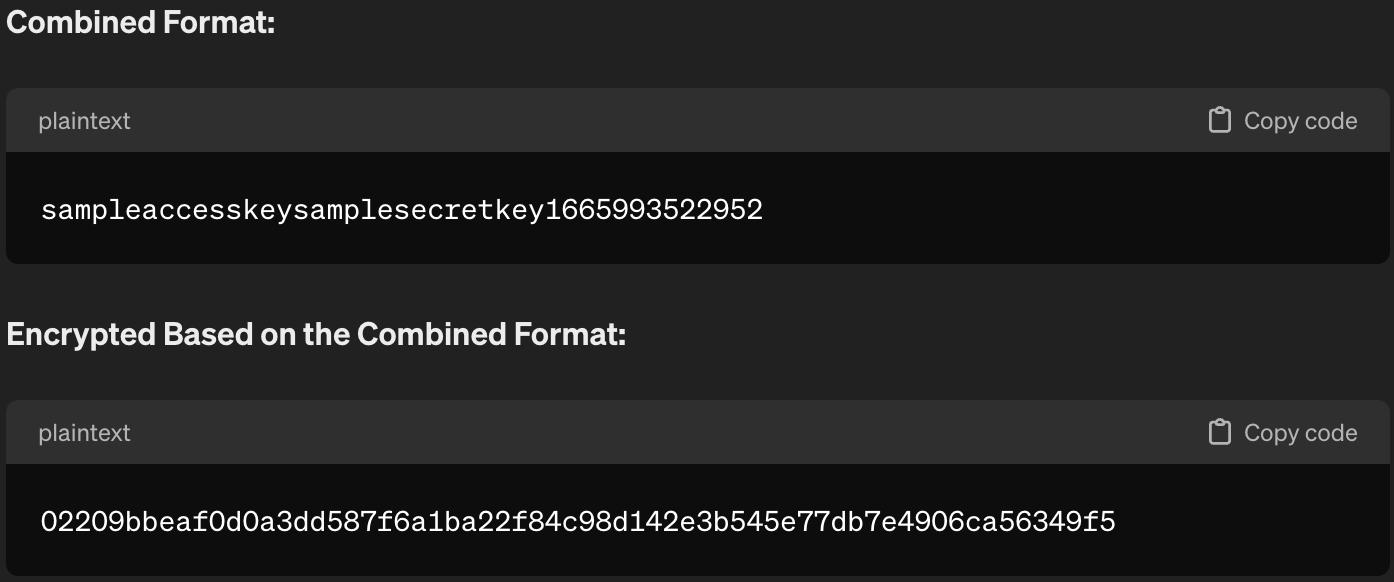Click the sampleaccesskeysamplesecretkey1665993522952 text
Image resolution: width=1394 pixels, height=582 pixels.
pyautogui.click(x=402, y=210)
